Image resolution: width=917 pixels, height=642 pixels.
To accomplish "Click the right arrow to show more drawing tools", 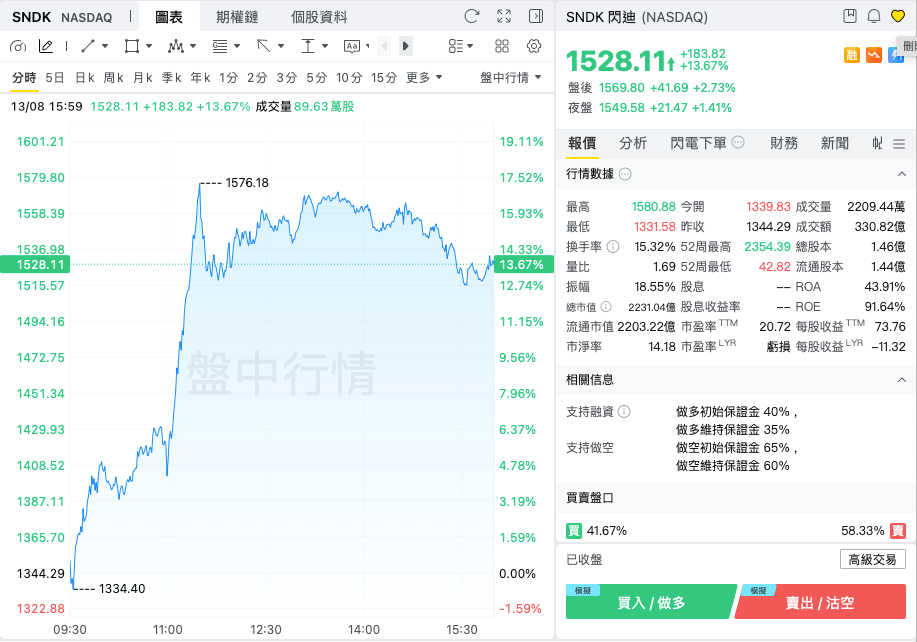I will (406, 46).
